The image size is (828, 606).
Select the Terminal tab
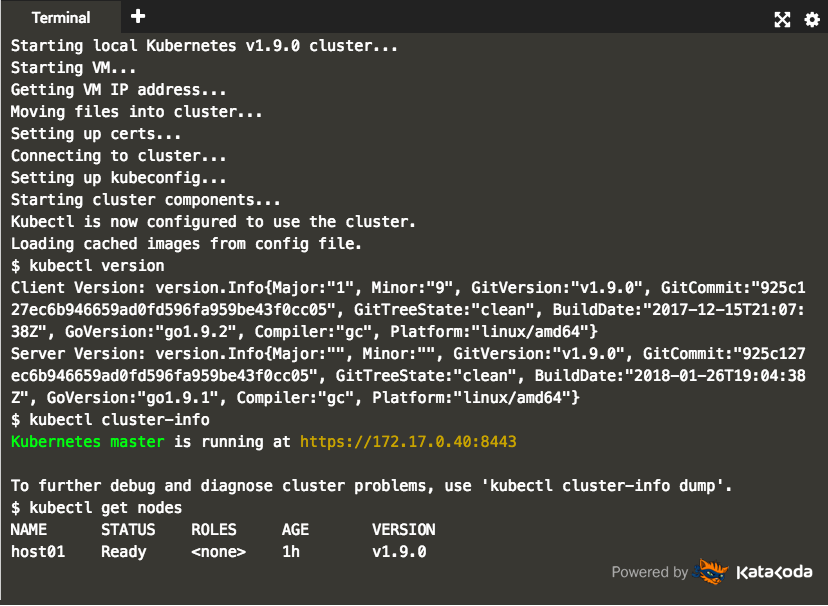click(61, 17)
